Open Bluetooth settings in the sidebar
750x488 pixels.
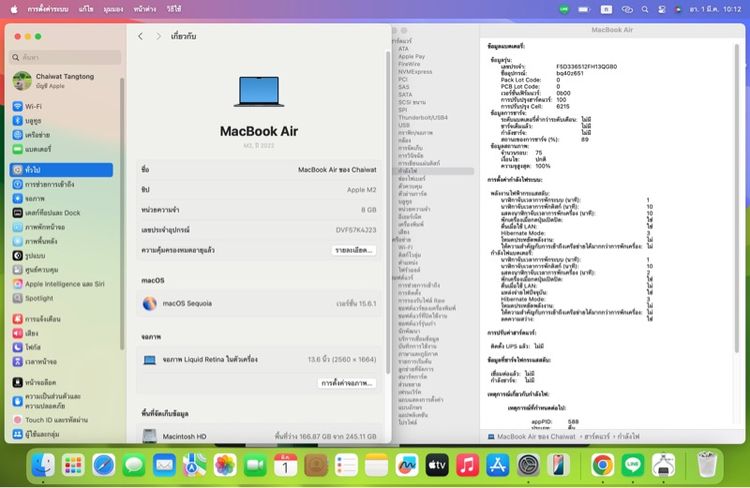27,121
